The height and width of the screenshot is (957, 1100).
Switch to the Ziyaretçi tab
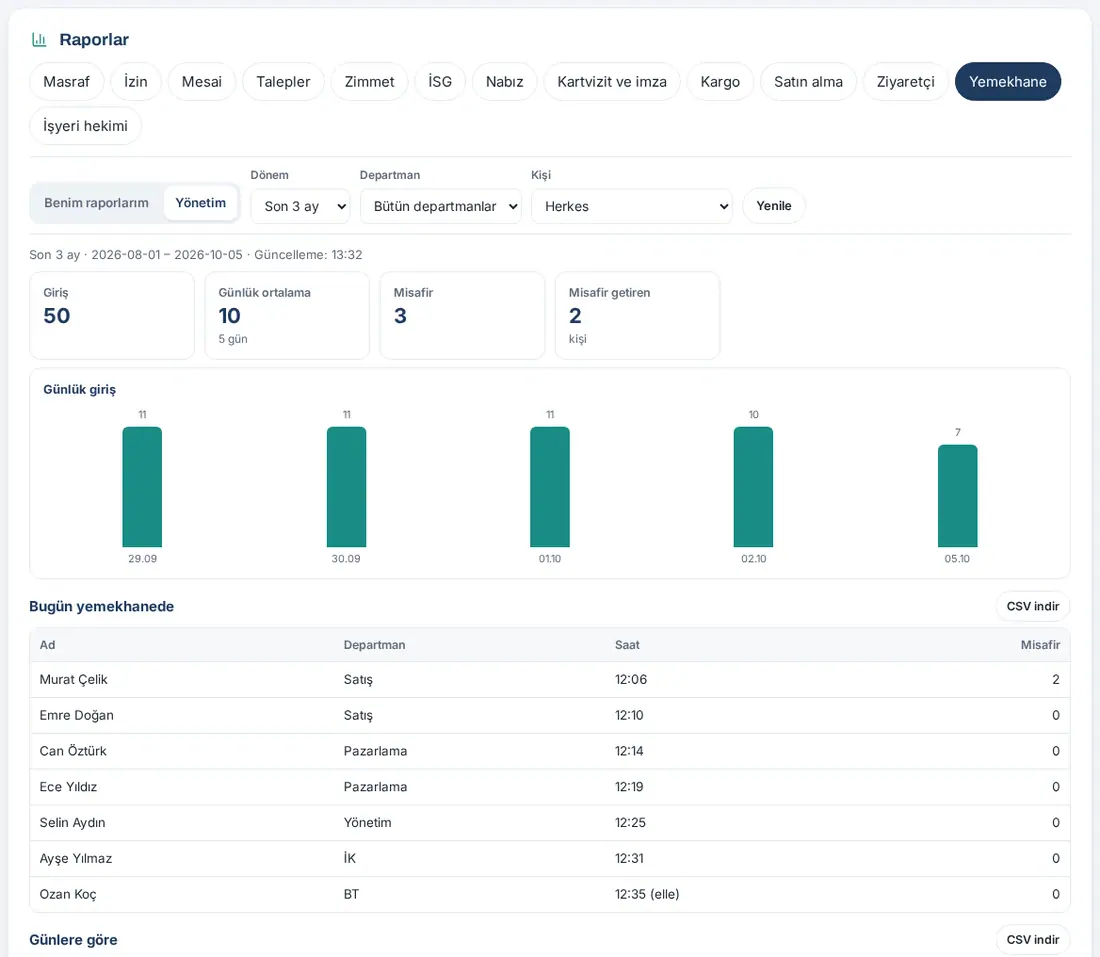tap(905, 81)
